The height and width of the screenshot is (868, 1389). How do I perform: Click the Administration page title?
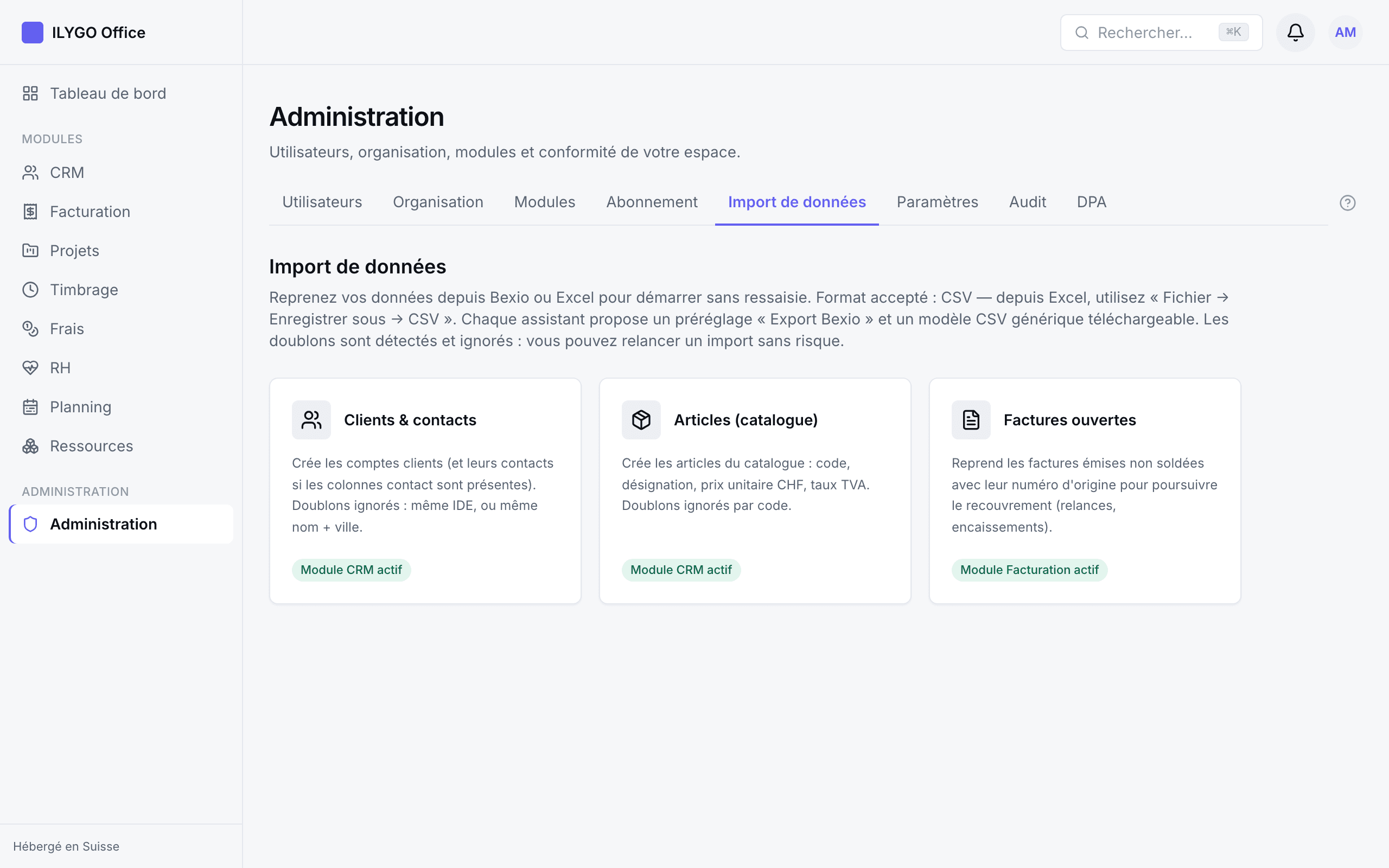tap(356, 117)
